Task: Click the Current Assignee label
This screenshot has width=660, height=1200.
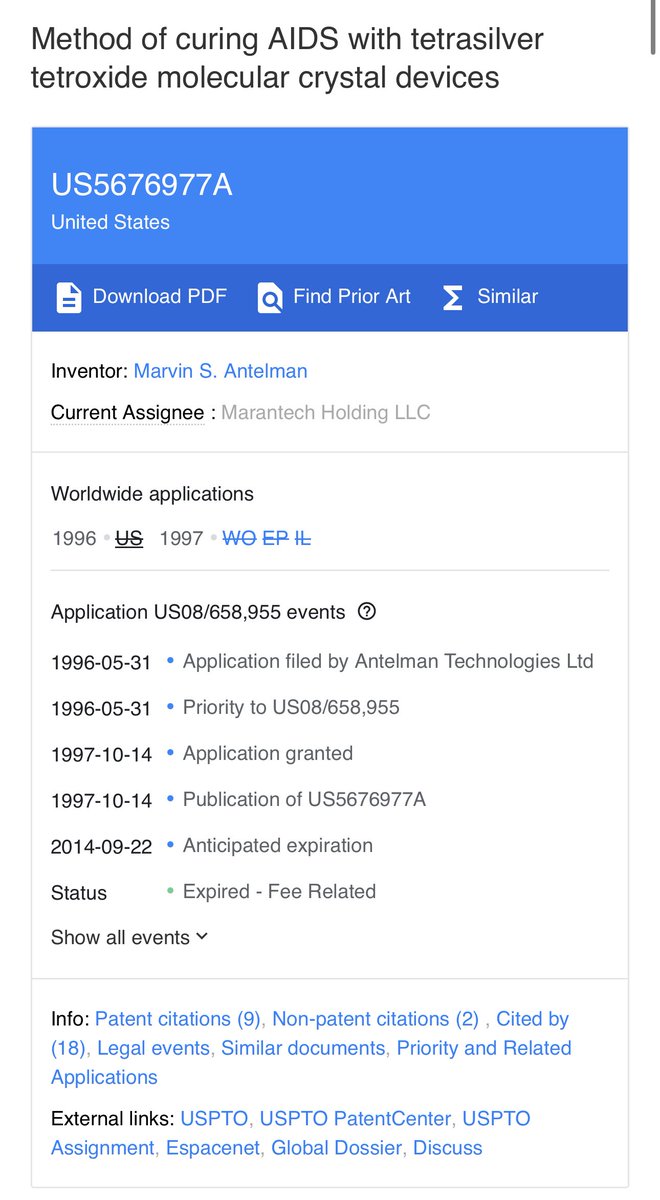Action: pyautogui.click(x=127, y=413)
